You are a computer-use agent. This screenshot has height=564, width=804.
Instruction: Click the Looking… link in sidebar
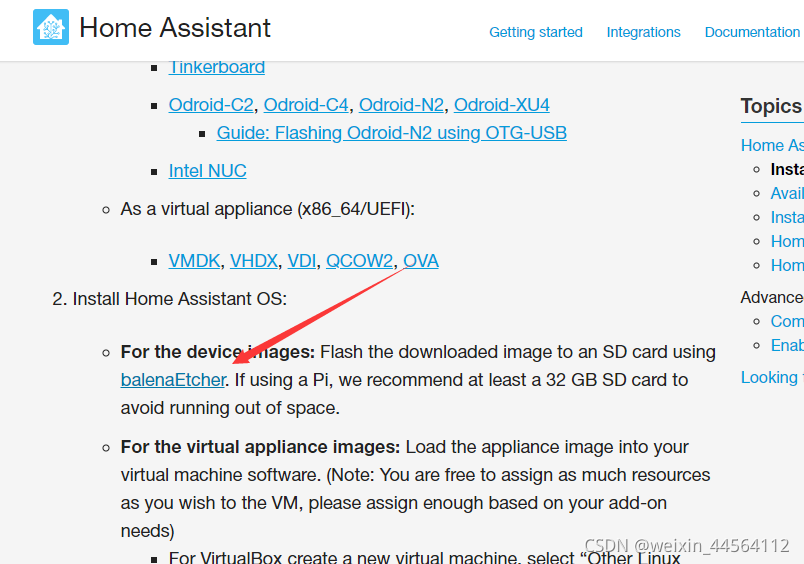[x=772, y=378]
